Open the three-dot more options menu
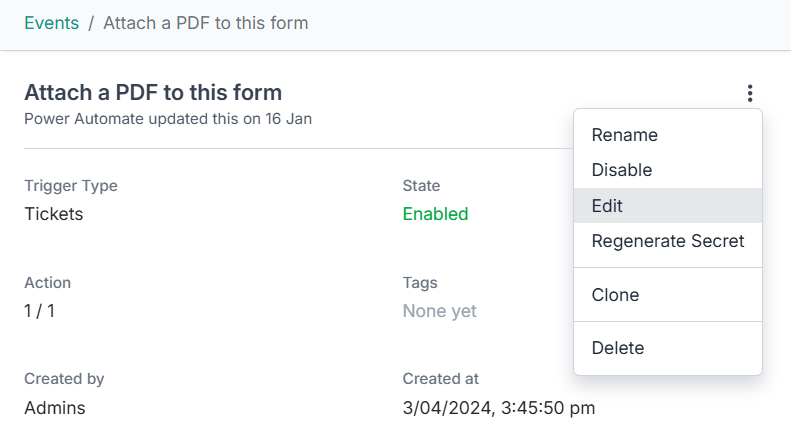791x438 pixels. (x=749, y=94)
